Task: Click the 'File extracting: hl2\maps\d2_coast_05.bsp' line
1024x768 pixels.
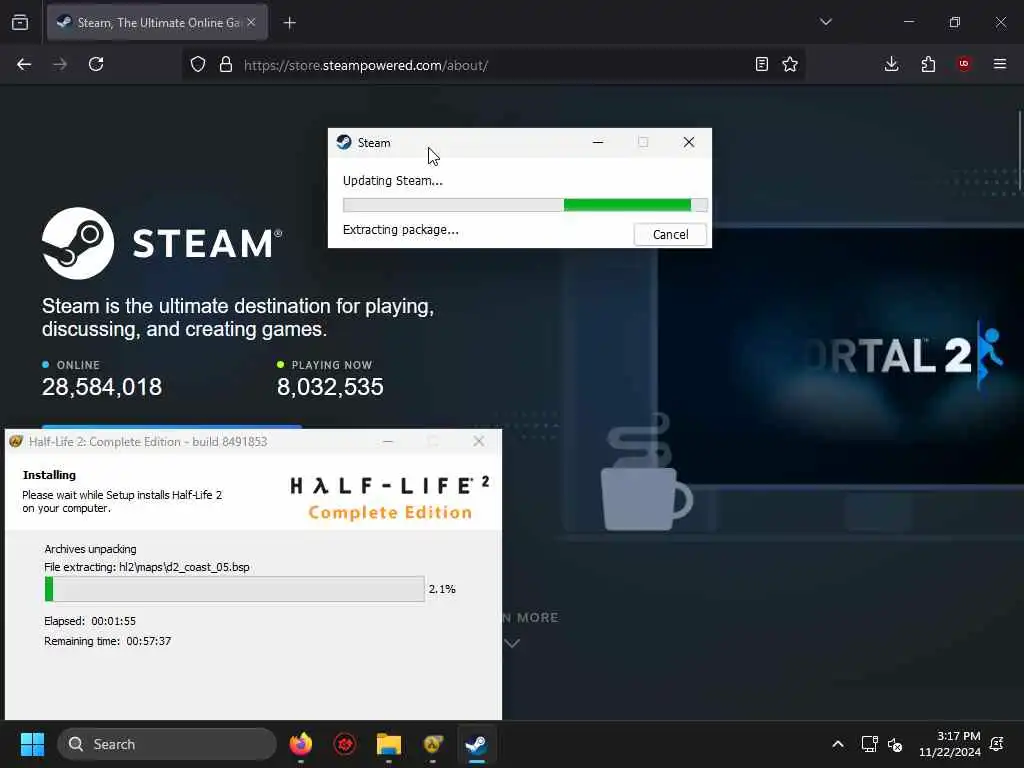Action: pos(147,567)
